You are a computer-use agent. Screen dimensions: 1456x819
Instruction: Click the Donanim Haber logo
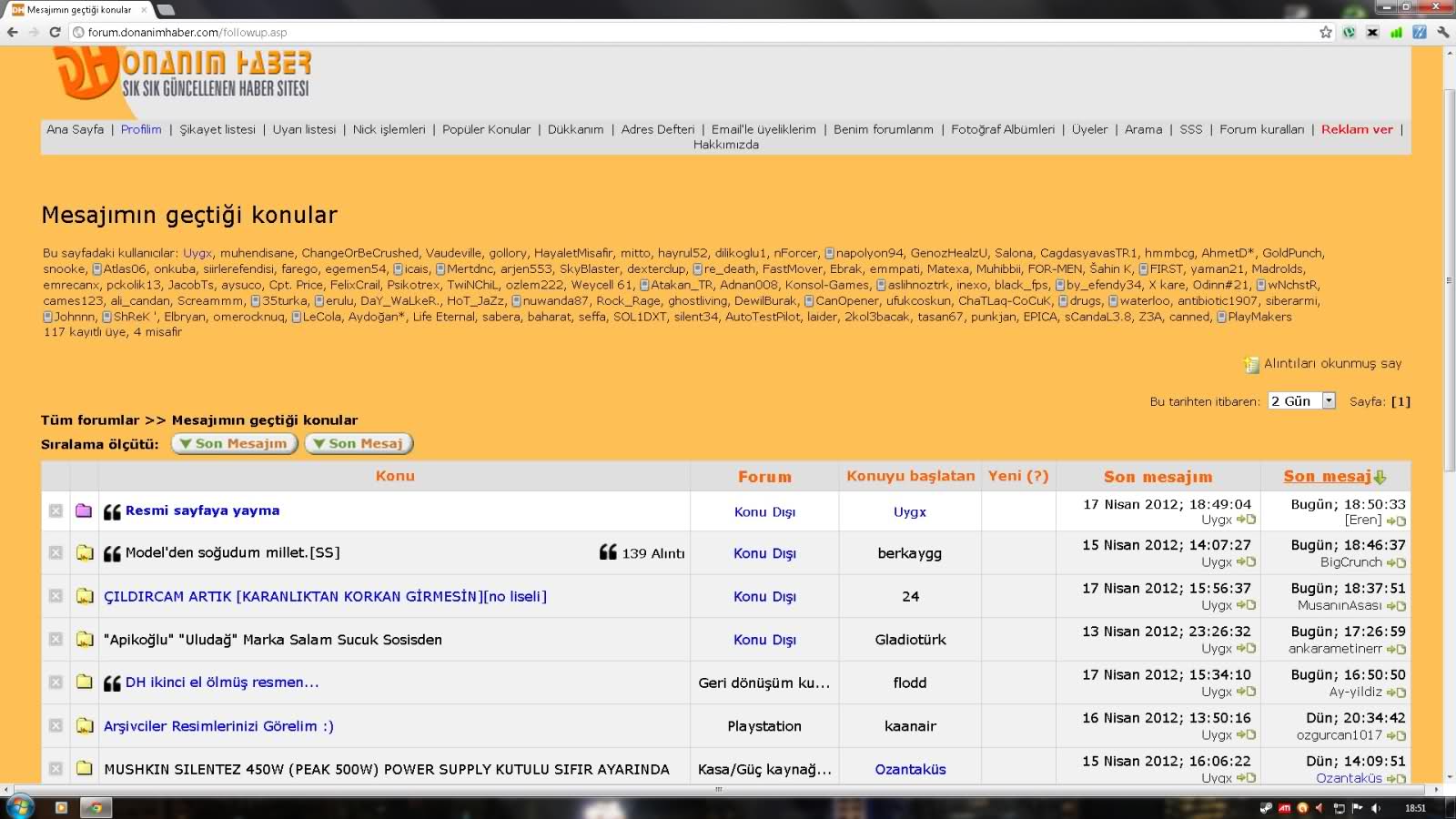coord(182,73)
